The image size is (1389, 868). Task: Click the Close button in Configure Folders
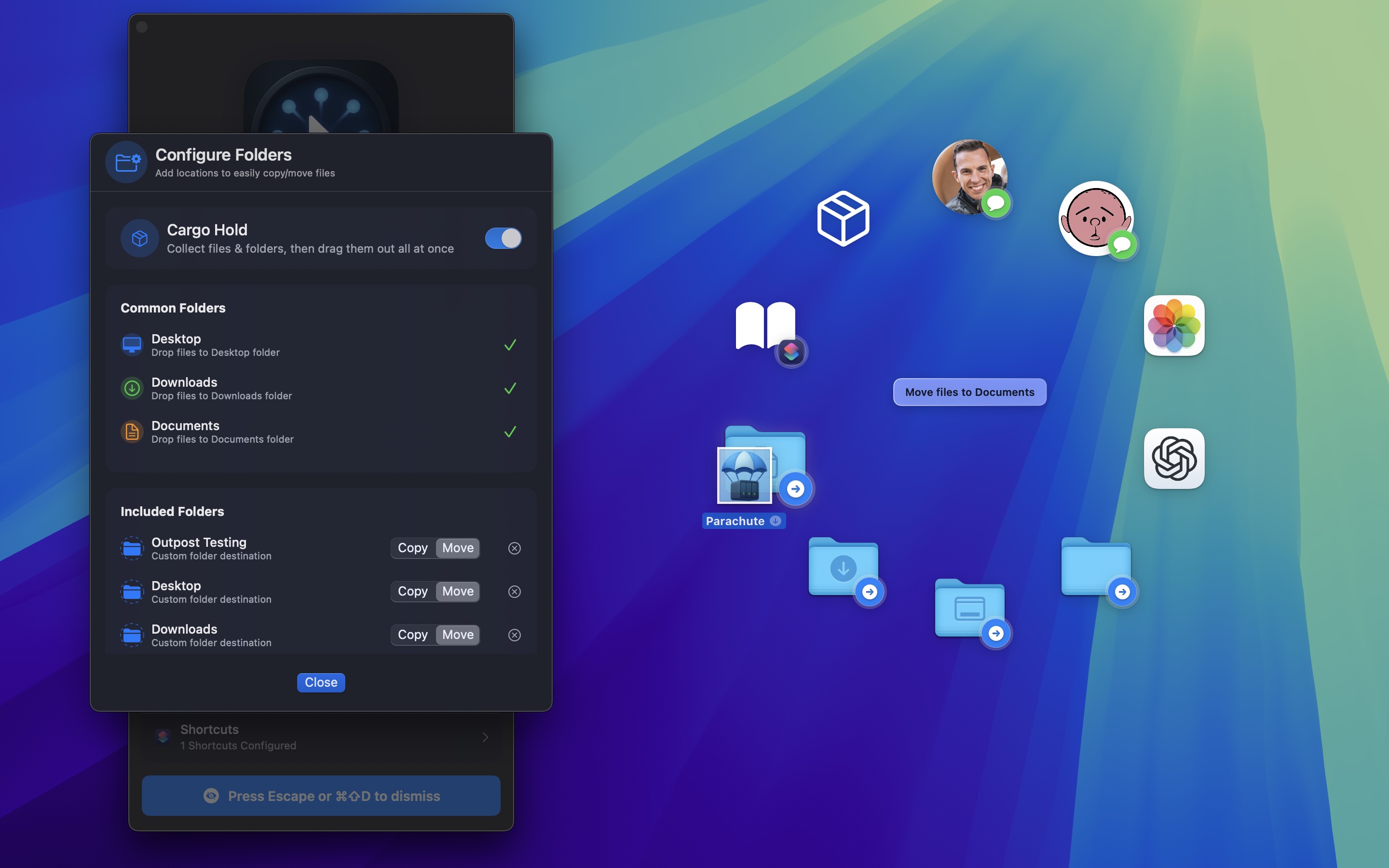(321, 682)
